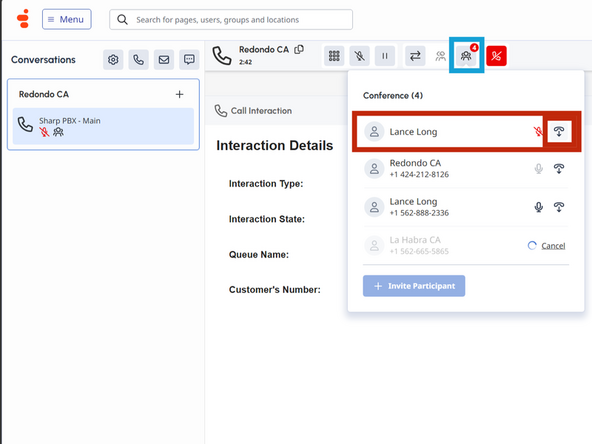Mute Lance Long +1 562-888-2336 microphone

539,207
